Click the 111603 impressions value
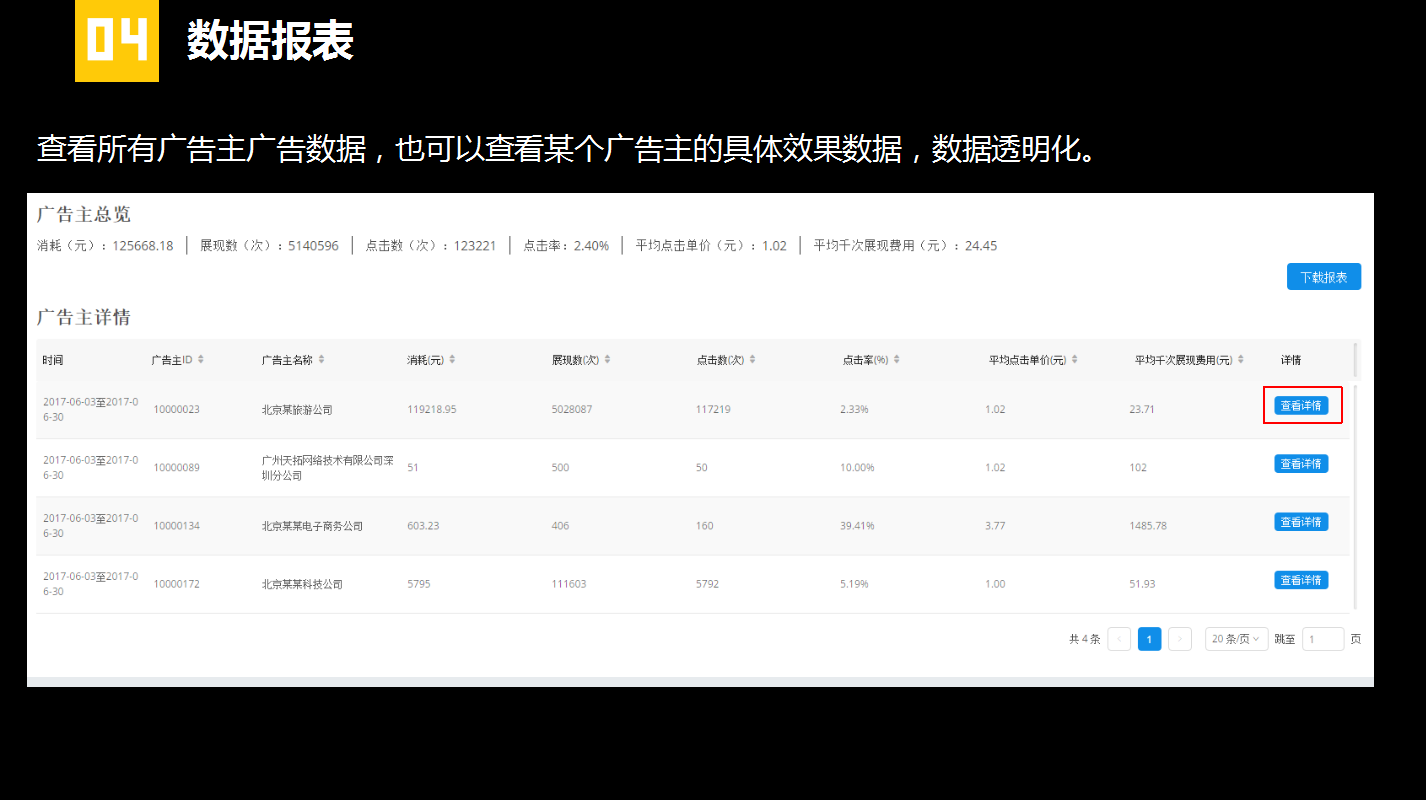The image size is (1426, 800). (569, 584)
